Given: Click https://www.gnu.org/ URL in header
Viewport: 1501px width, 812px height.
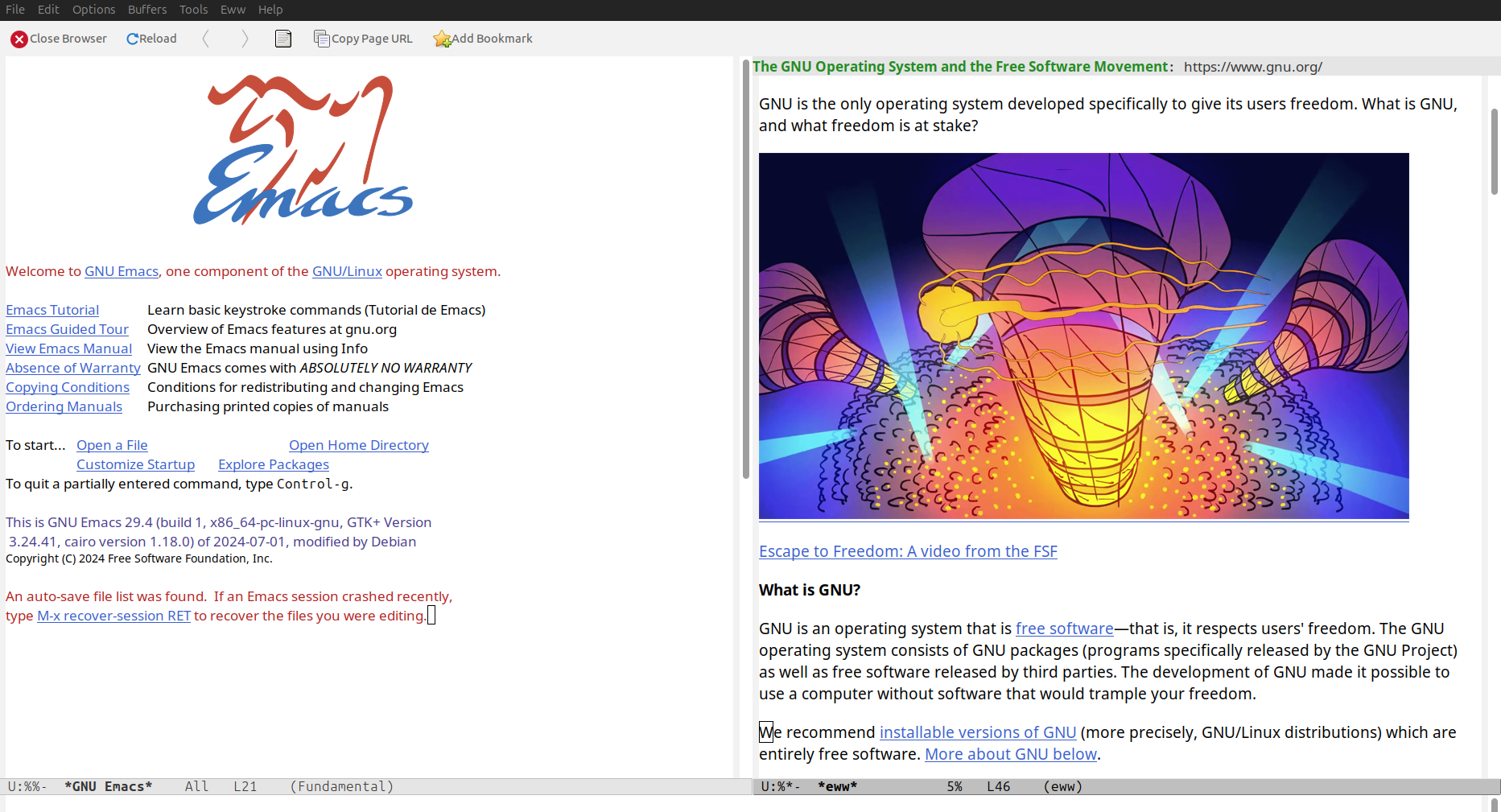Looking at the screenshot, I should pos(1253,67).
